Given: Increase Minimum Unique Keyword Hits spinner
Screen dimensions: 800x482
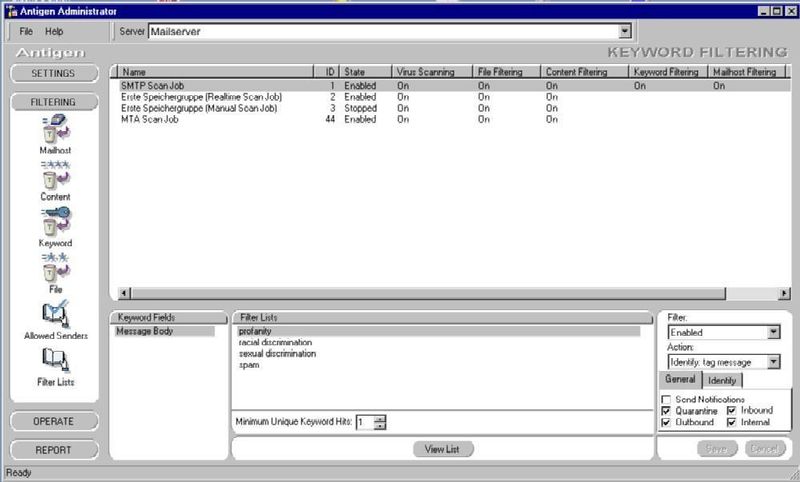Looking at the screenshot, I should pos(380,419).
